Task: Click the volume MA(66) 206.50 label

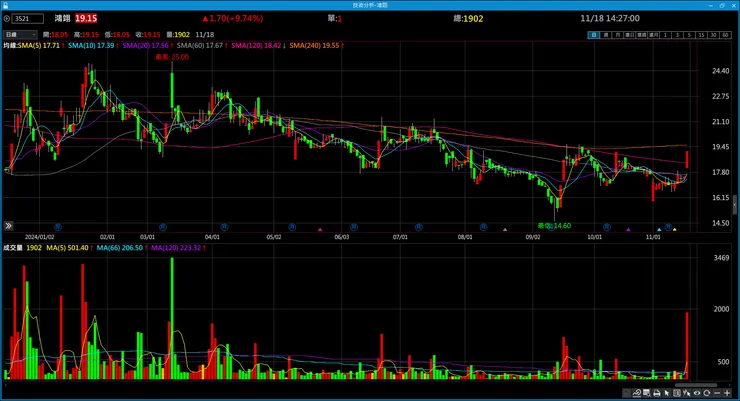Action: pyautogui.click(x=119, y=248)
